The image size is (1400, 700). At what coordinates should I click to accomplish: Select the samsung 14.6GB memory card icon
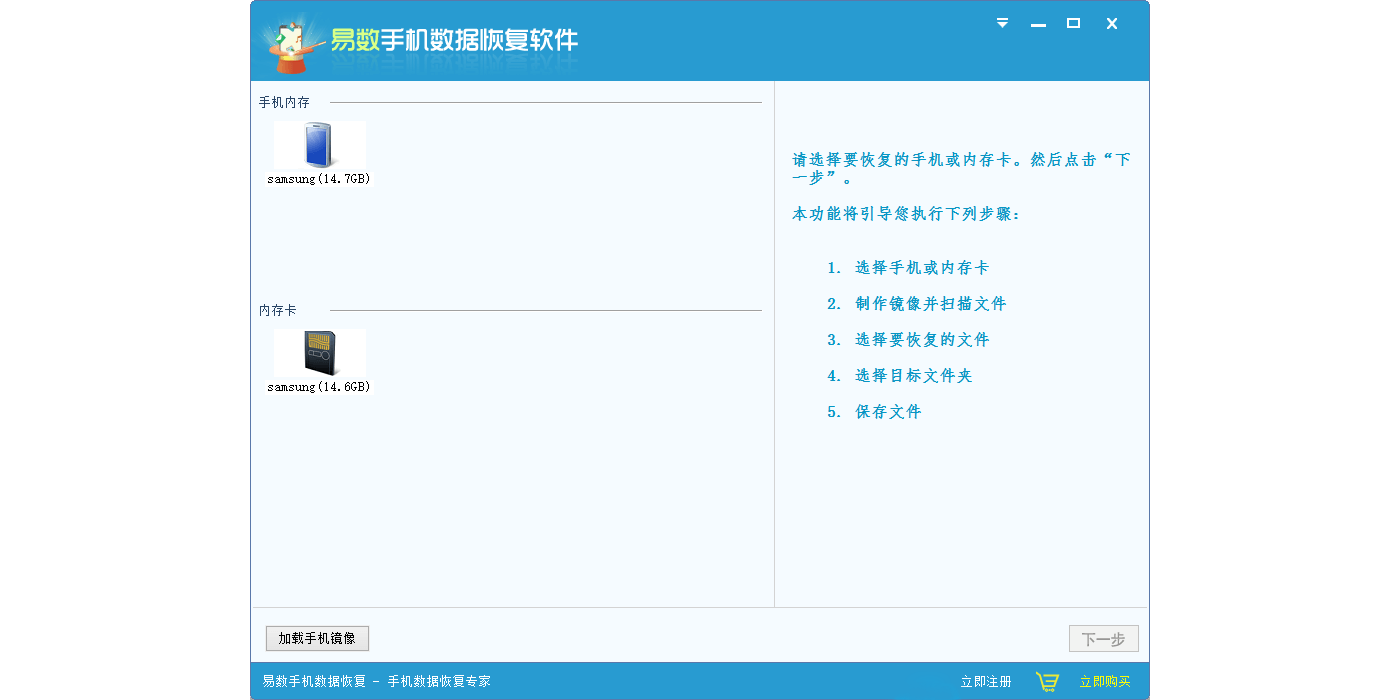tap(319, 353)
